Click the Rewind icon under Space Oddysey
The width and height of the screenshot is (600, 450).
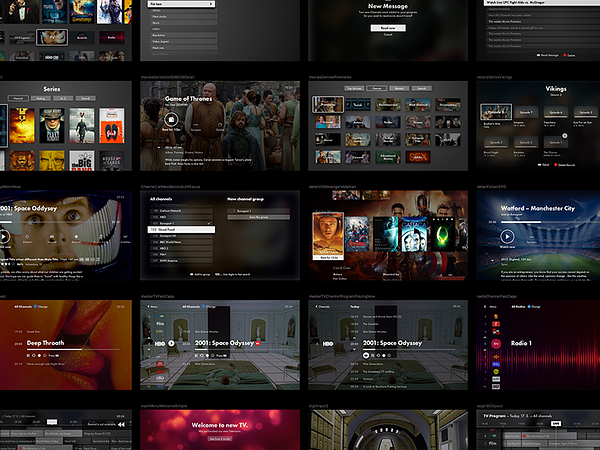(x=52, y=237)
